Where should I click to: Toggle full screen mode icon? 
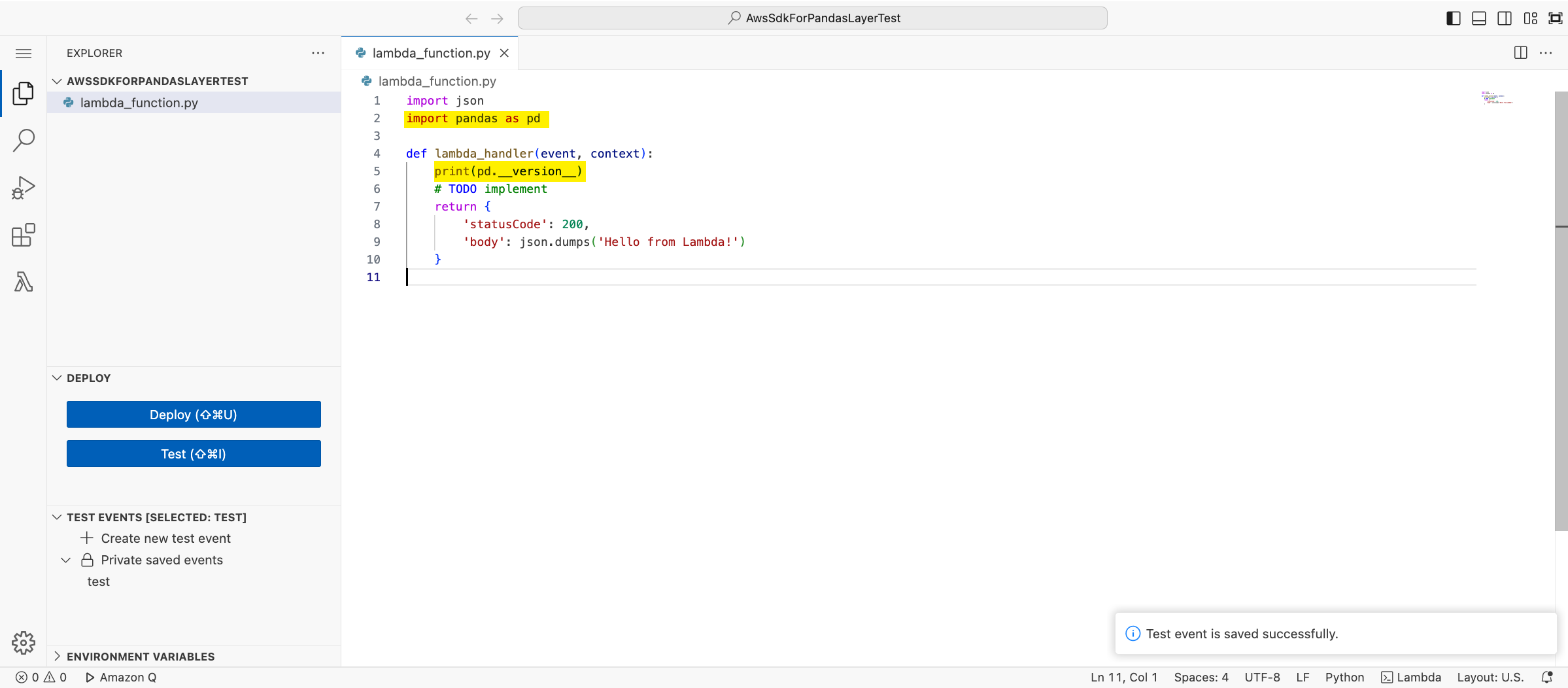[x=1556, y=18]
